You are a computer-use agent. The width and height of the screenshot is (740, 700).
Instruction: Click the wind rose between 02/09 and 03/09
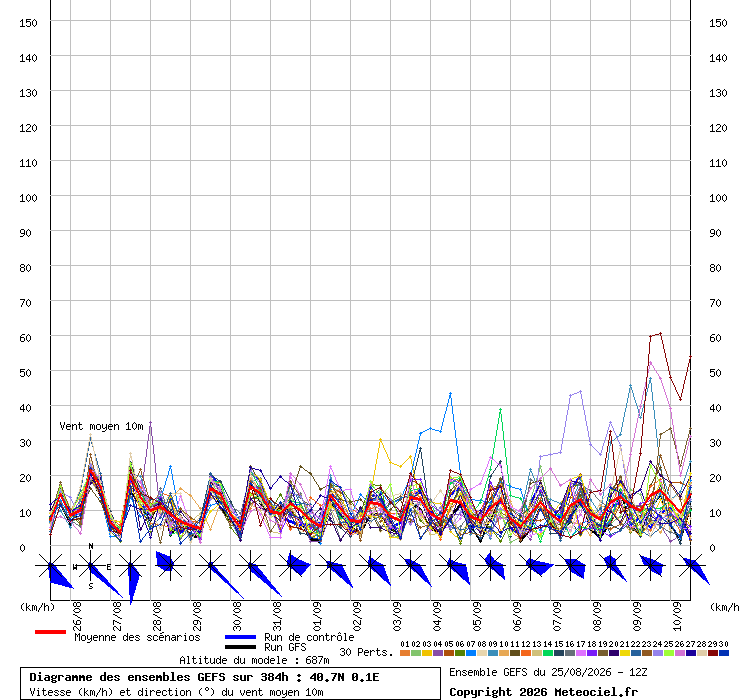(371, 565)
